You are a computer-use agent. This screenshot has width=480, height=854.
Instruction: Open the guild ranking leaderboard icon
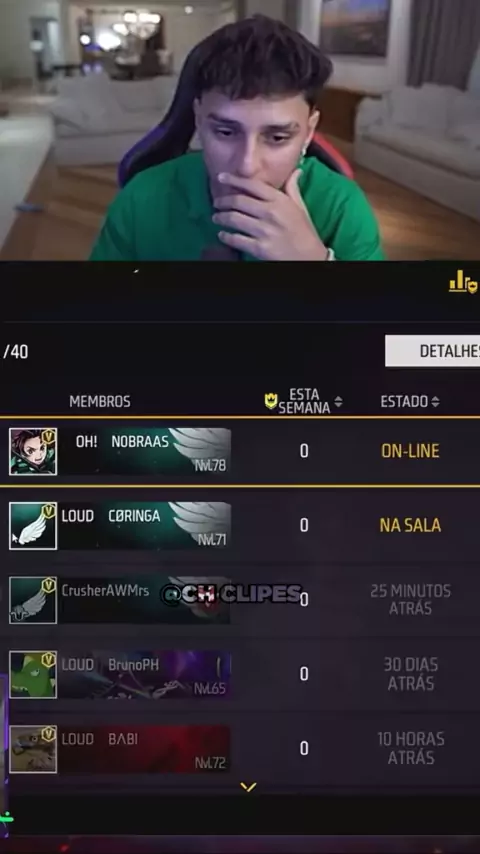(463, 282)
